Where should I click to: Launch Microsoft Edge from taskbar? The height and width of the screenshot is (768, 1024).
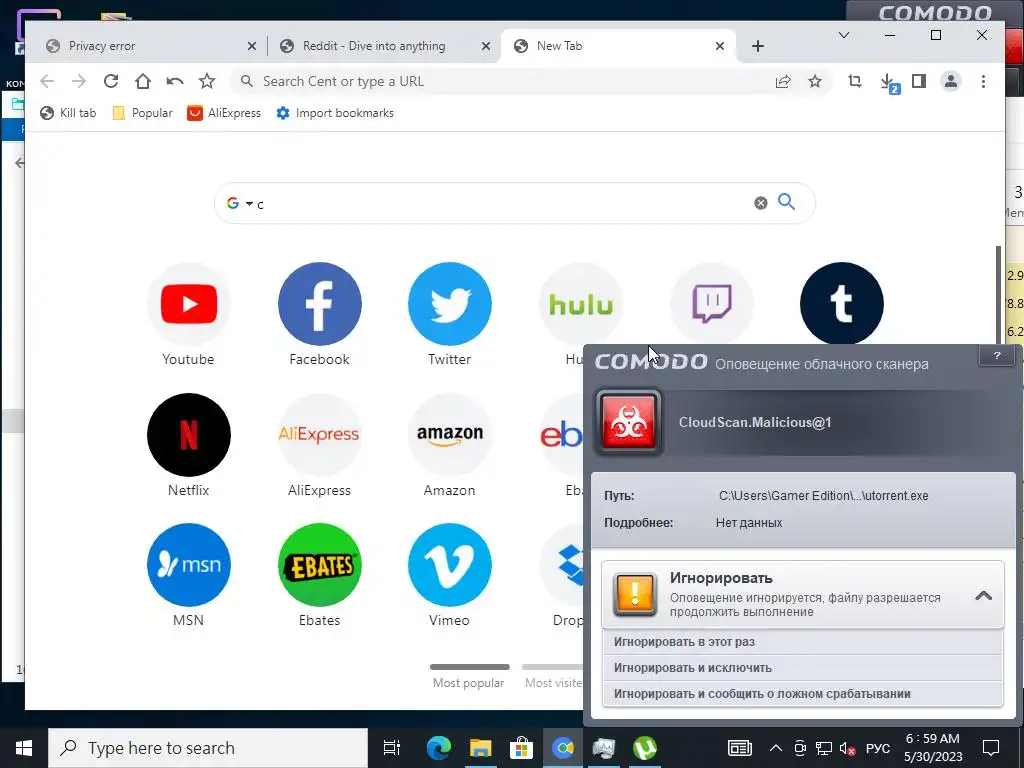coord(439,748)
